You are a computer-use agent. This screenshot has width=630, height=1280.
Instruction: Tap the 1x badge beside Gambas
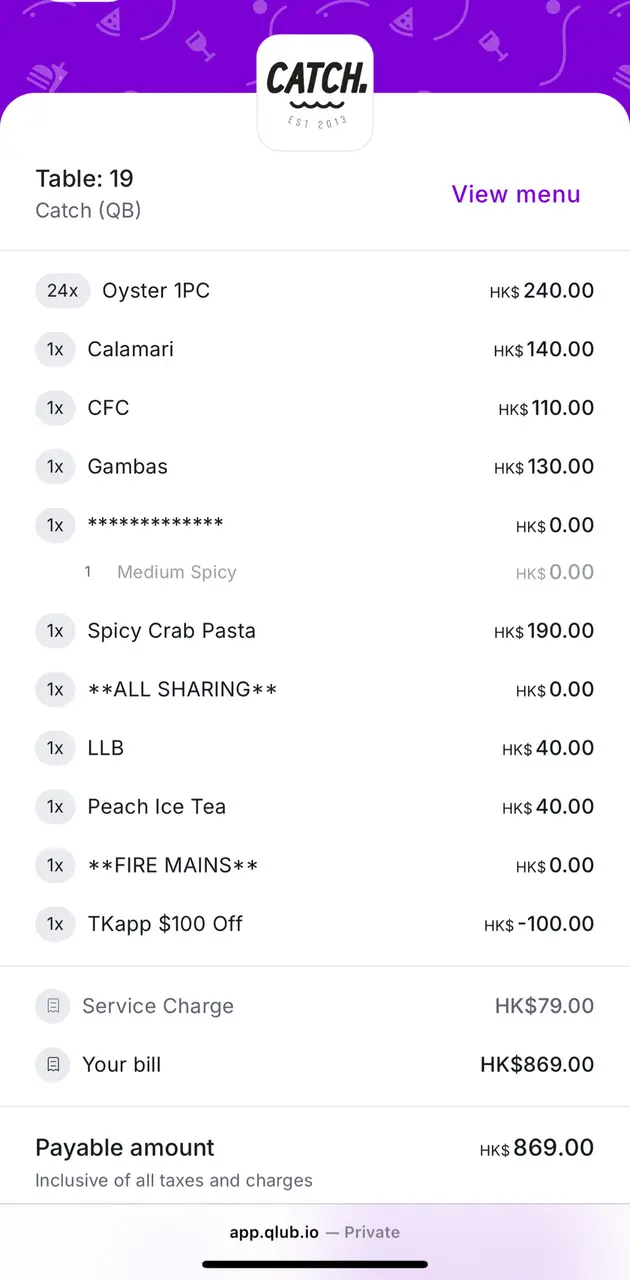55,467
